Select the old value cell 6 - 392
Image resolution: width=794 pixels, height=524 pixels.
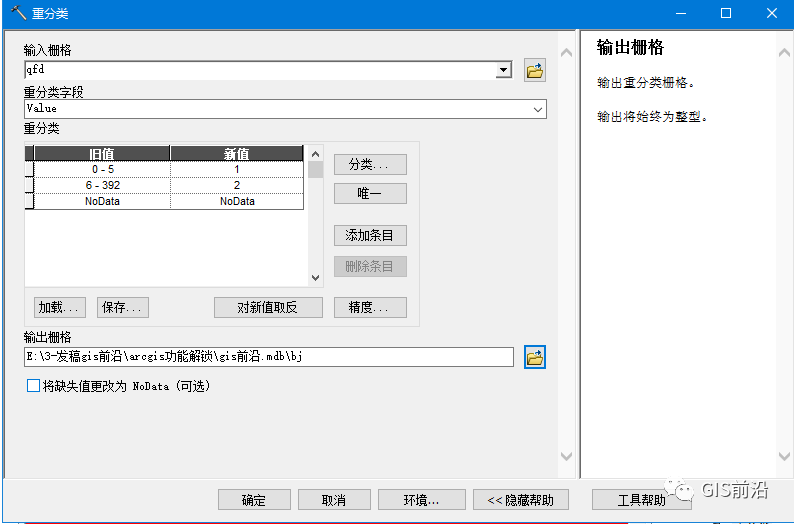click(102, 185)
